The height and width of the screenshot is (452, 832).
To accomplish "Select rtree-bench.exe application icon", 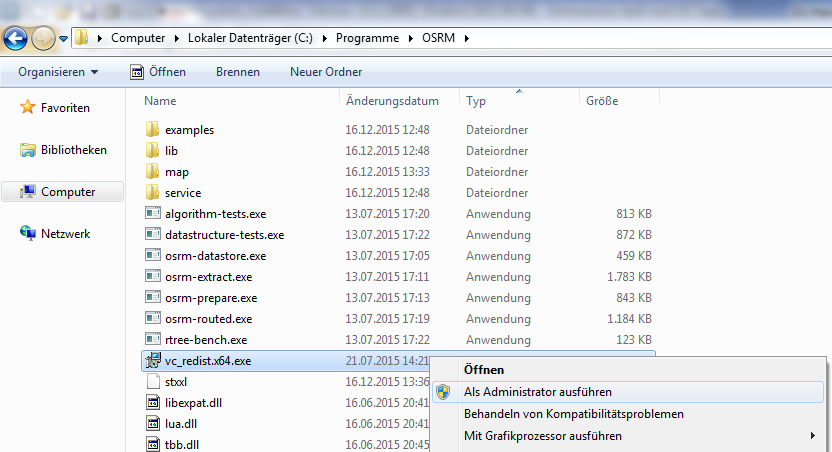I will coord(153,340).
